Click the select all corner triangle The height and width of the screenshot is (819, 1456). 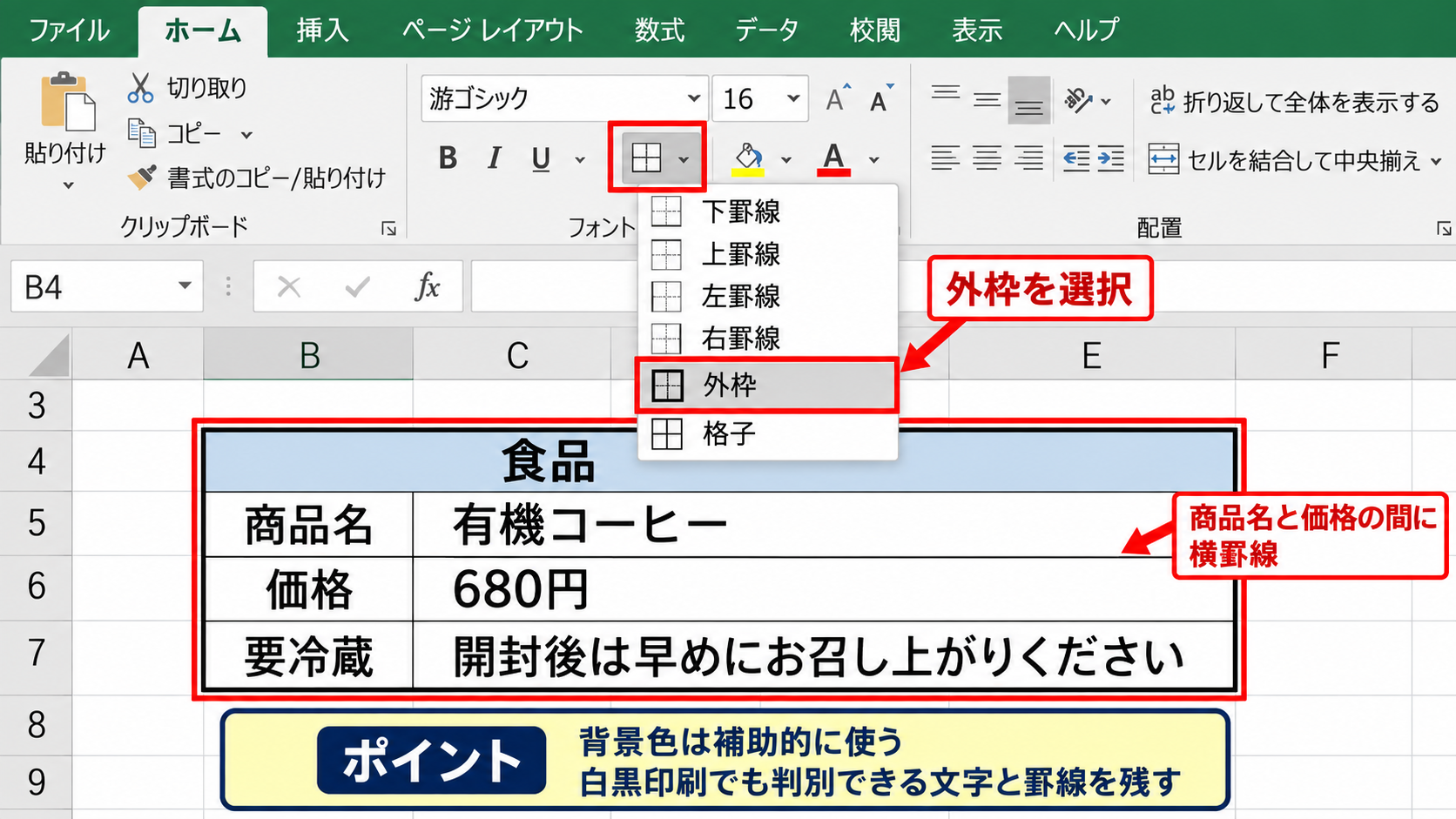pos(47,357)
